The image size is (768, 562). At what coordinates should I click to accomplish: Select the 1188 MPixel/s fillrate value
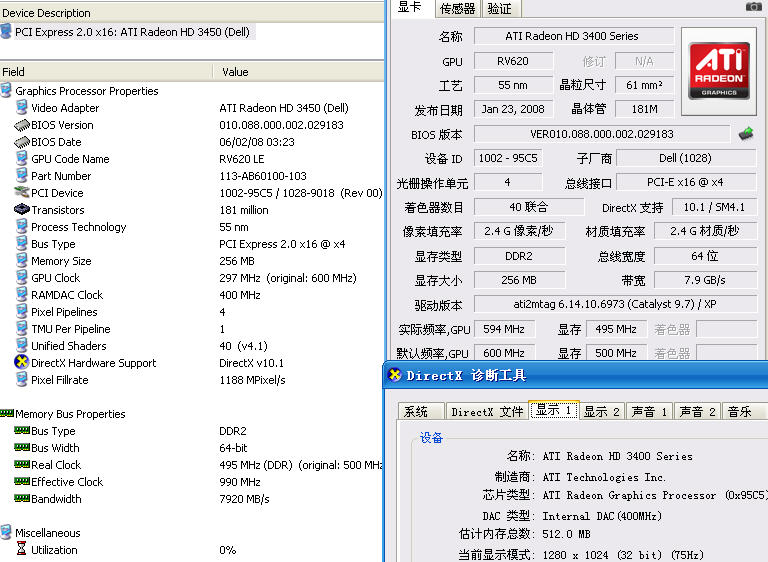(x=253, y=380)
